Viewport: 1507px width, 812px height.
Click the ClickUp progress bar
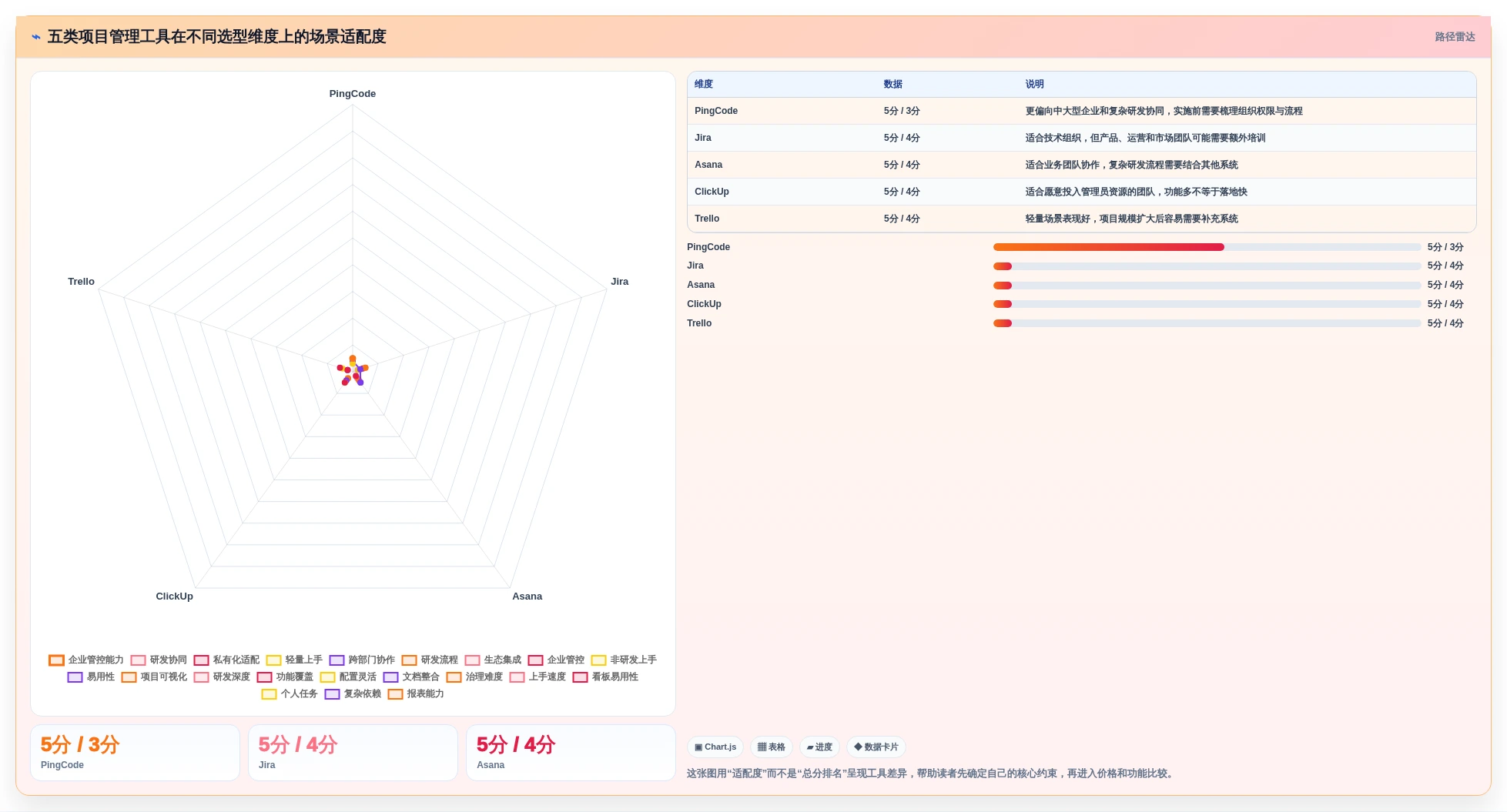point(1207,304)
